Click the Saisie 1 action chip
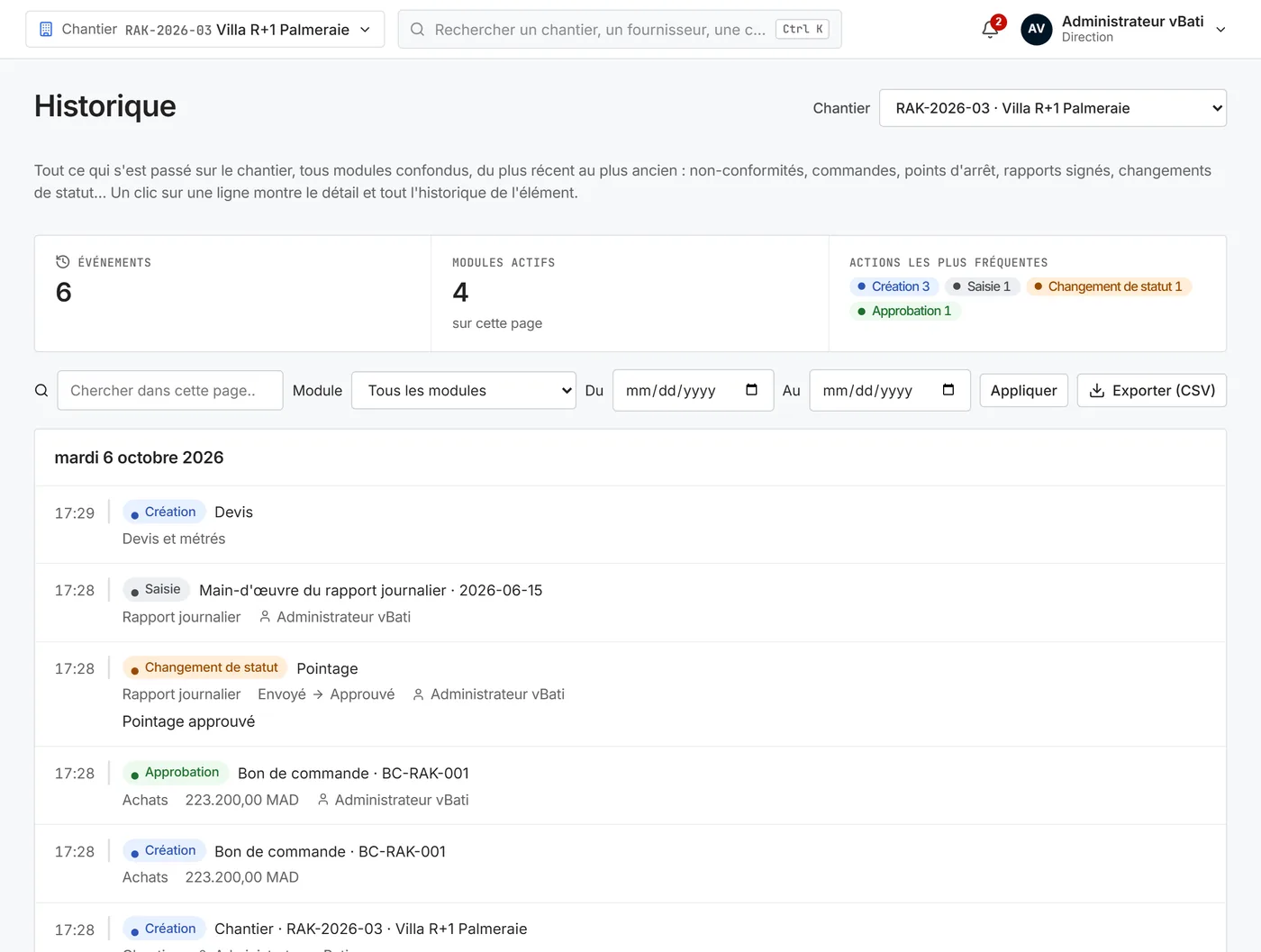 coord(983,286)
